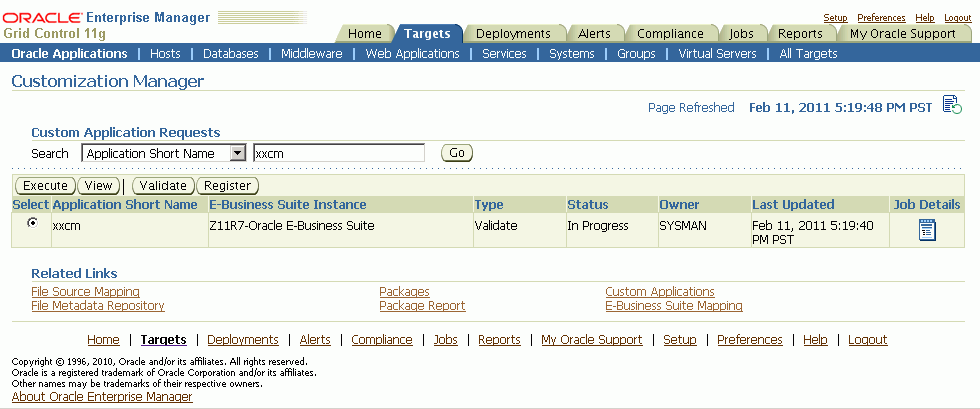Click the Go search button
Viewport: 980px width, 409px height.
(457, 153)
